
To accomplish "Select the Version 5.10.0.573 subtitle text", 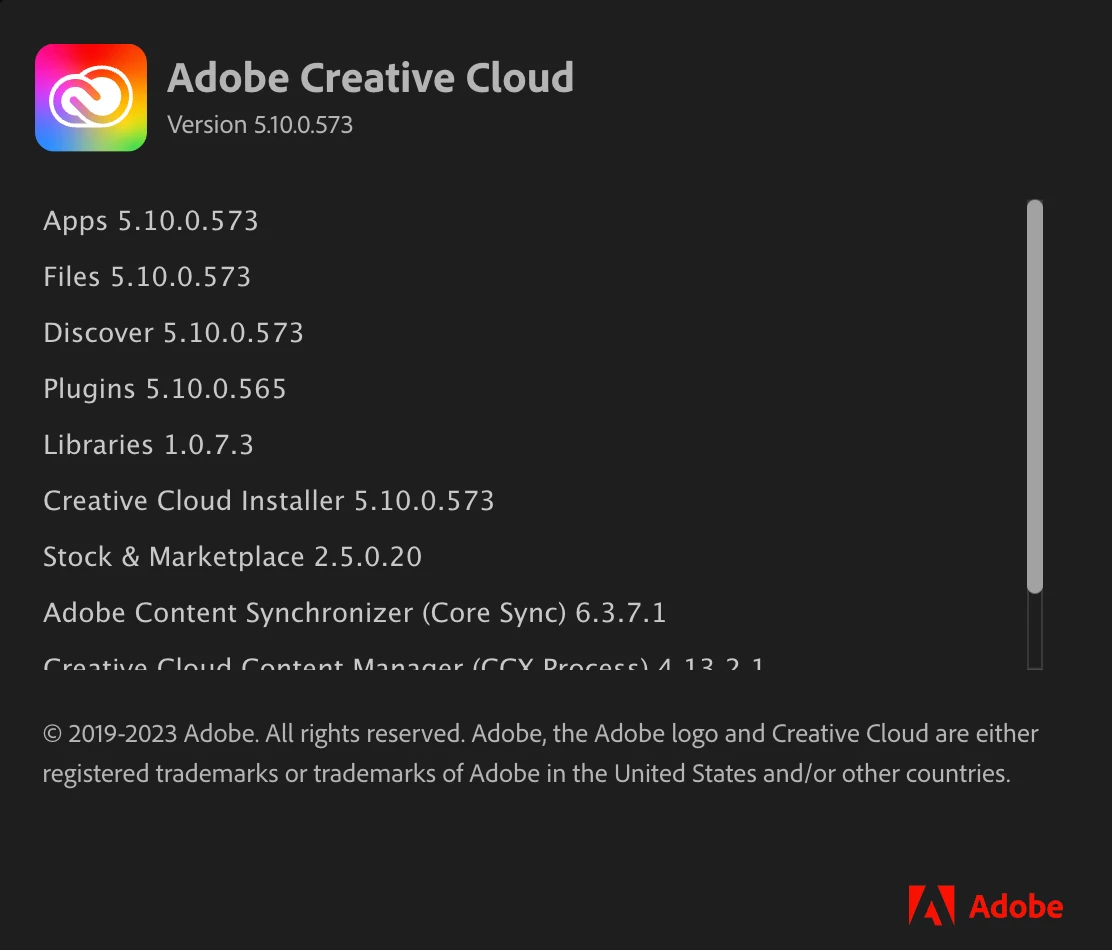I will pyautogui.click(x=260, y=125).
